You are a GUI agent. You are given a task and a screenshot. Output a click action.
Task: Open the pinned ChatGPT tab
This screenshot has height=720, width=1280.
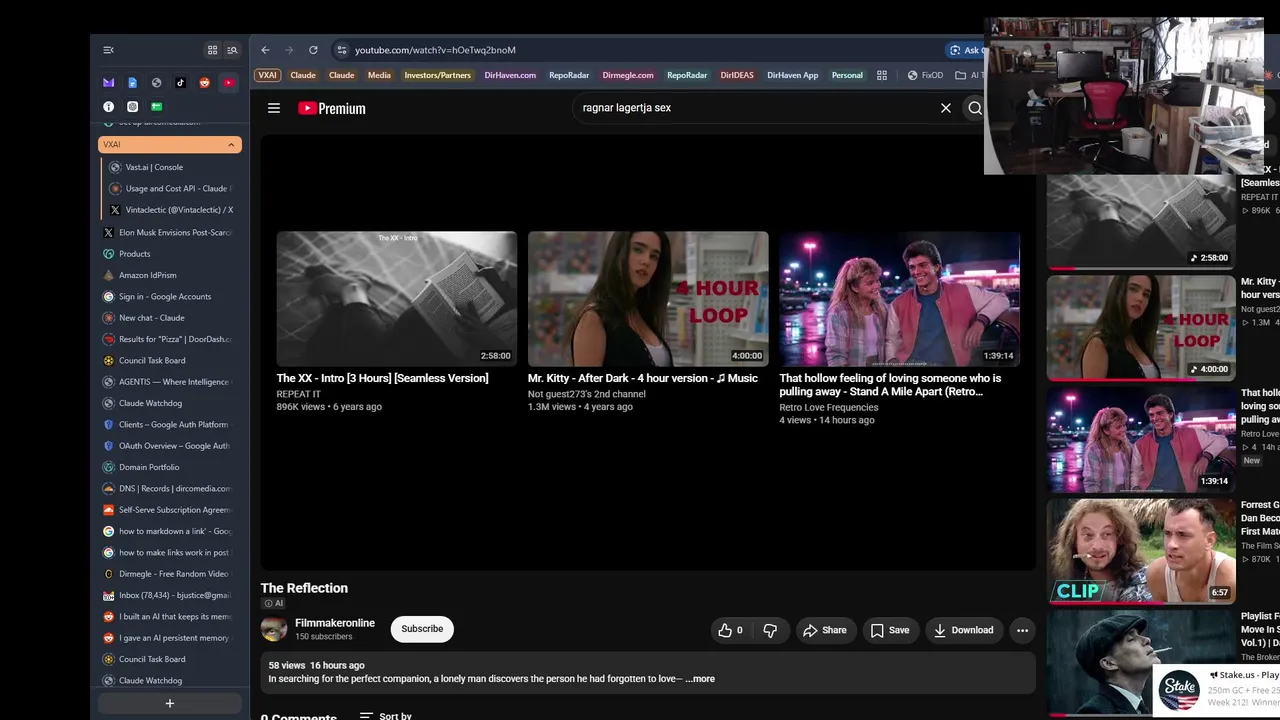click(x=132, y=106)
